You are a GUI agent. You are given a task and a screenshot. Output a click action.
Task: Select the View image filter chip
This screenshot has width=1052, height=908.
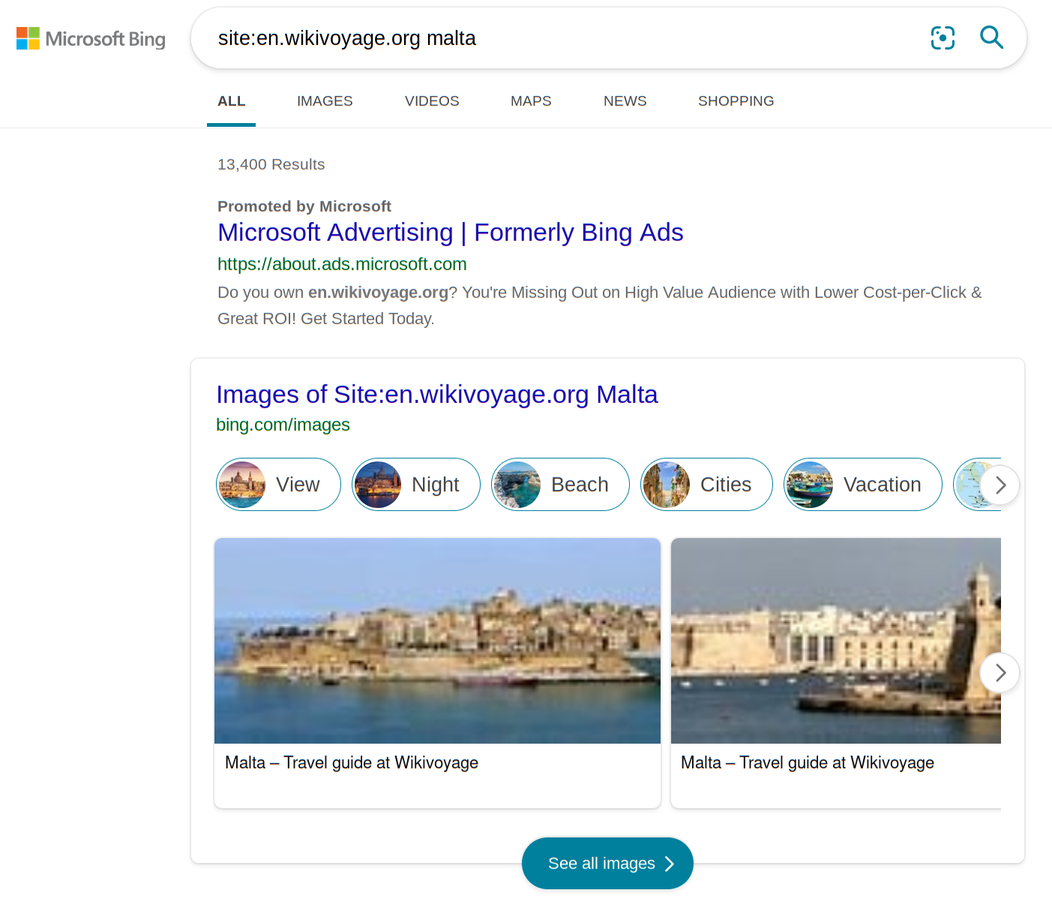pos(278,485)
